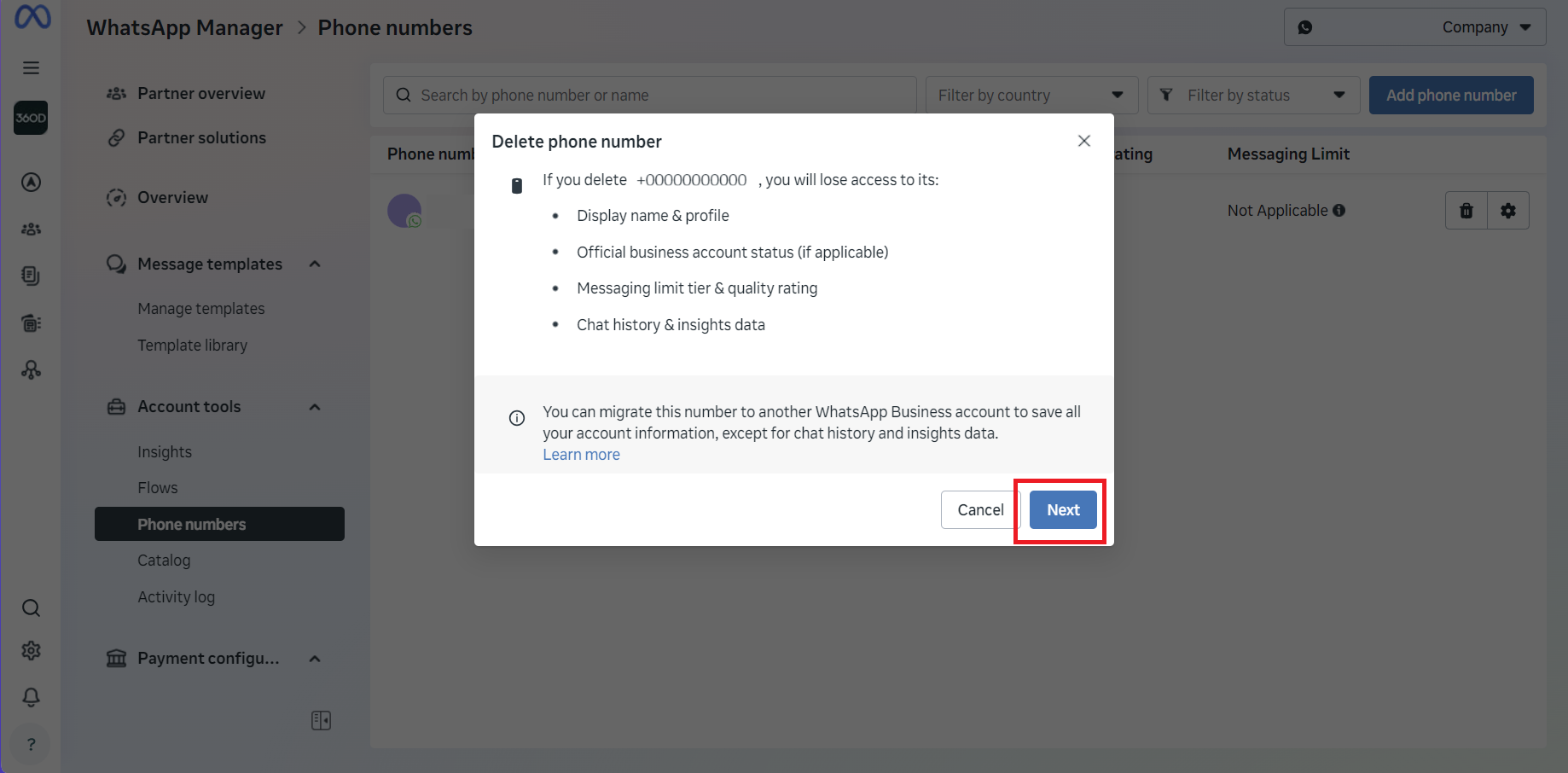Follow the Learn more link

(581, 455)
